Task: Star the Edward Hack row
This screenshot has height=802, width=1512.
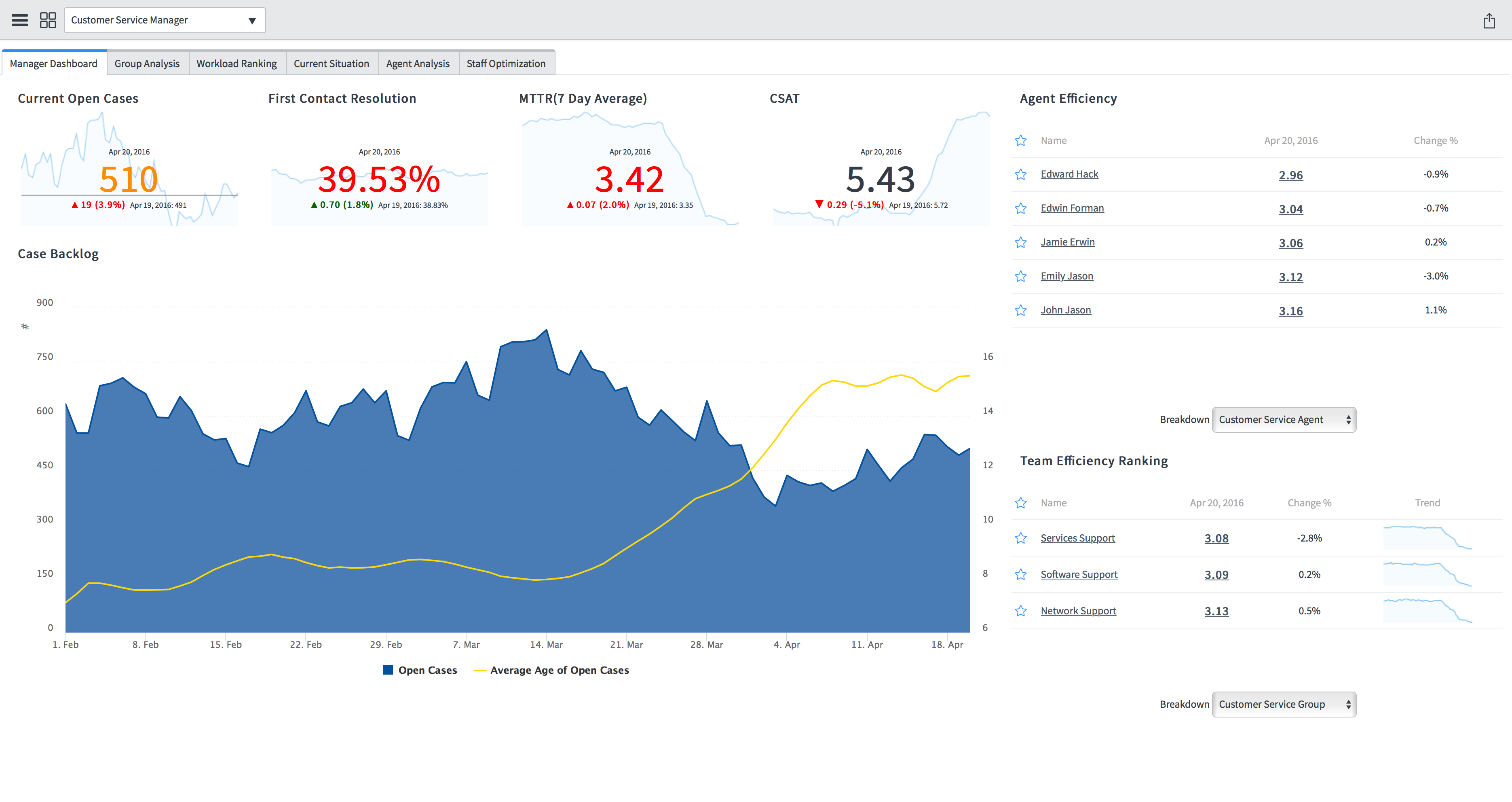Action: coord(1021,174)
